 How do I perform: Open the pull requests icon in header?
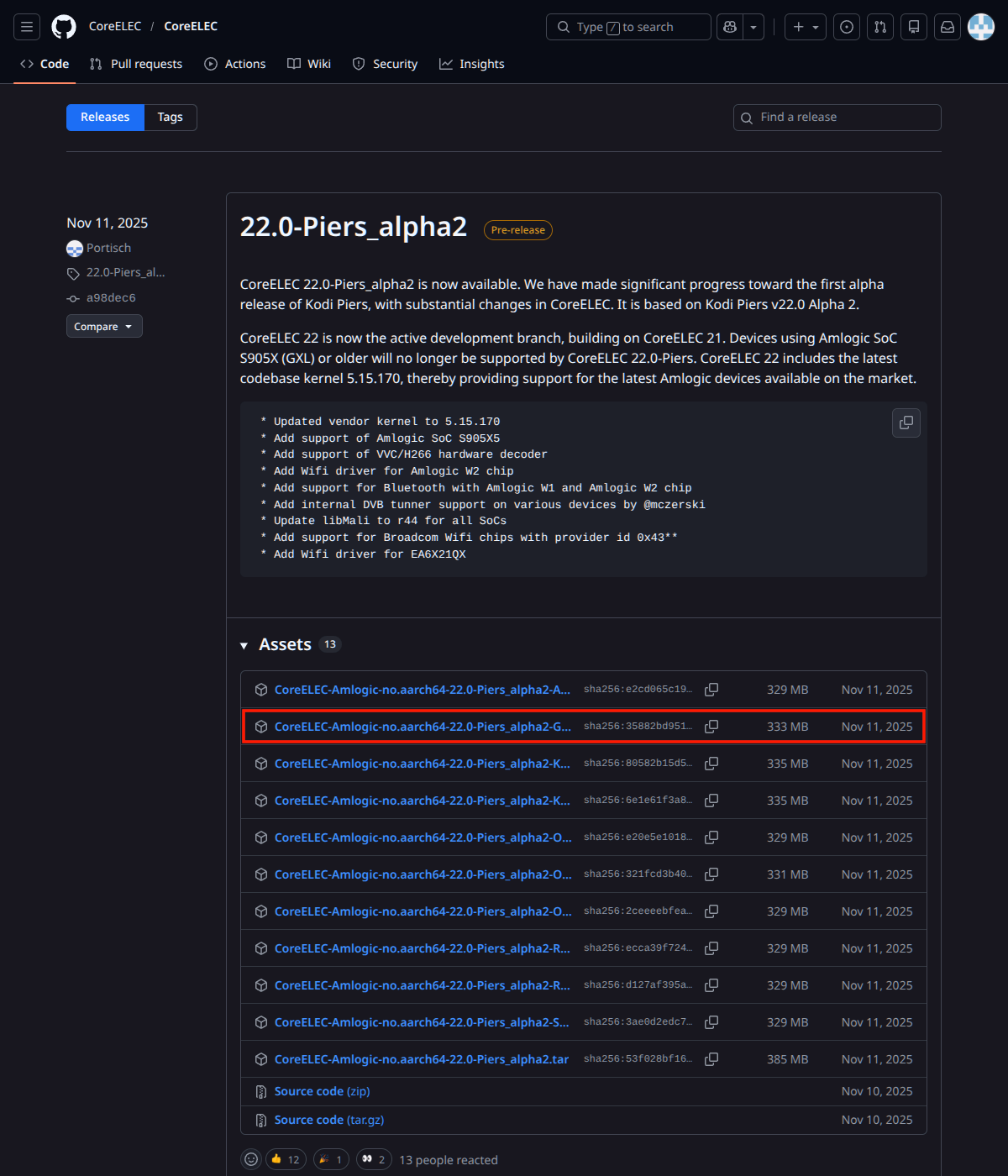(x=880, y=27)
